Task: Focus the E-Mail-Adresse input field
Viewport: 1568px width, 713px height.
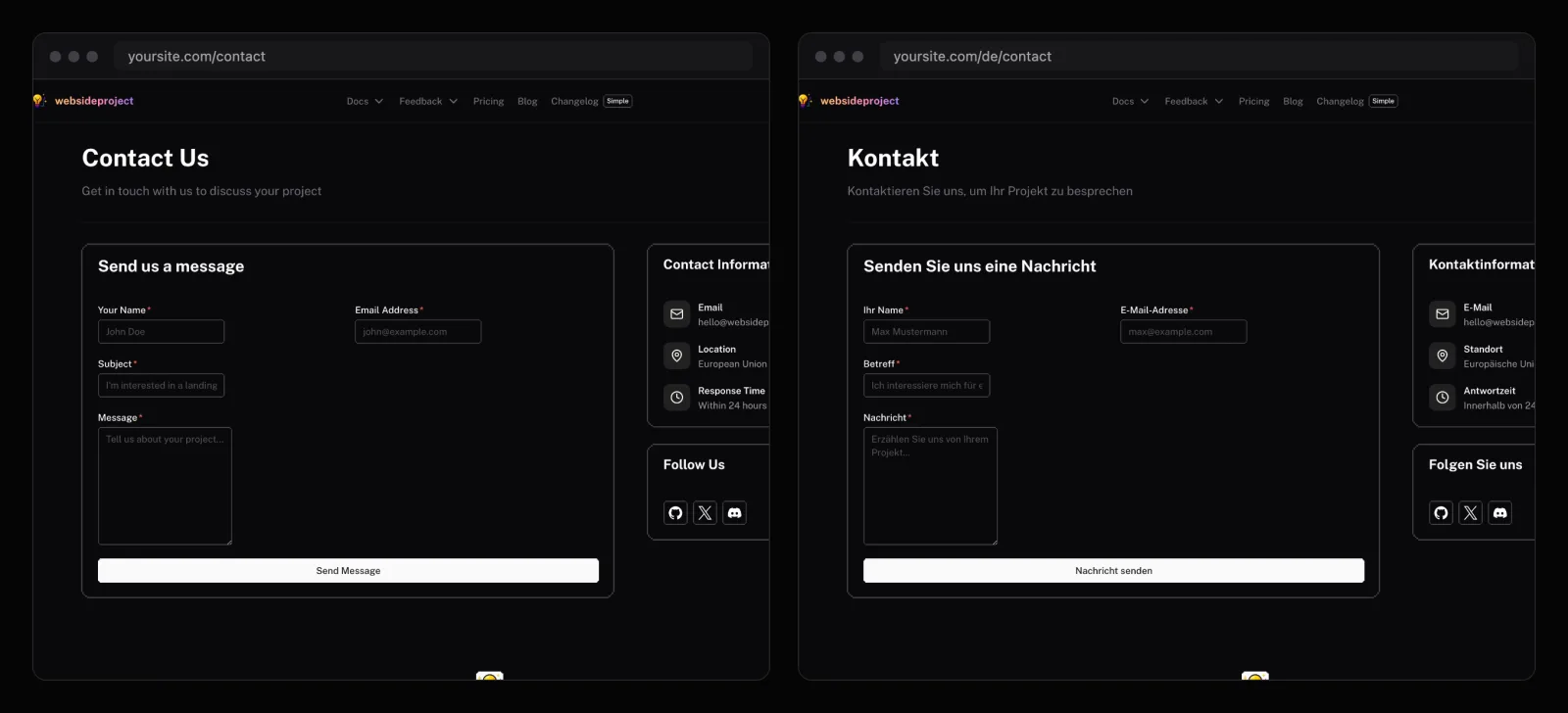Action: (x=1183, y=332)
